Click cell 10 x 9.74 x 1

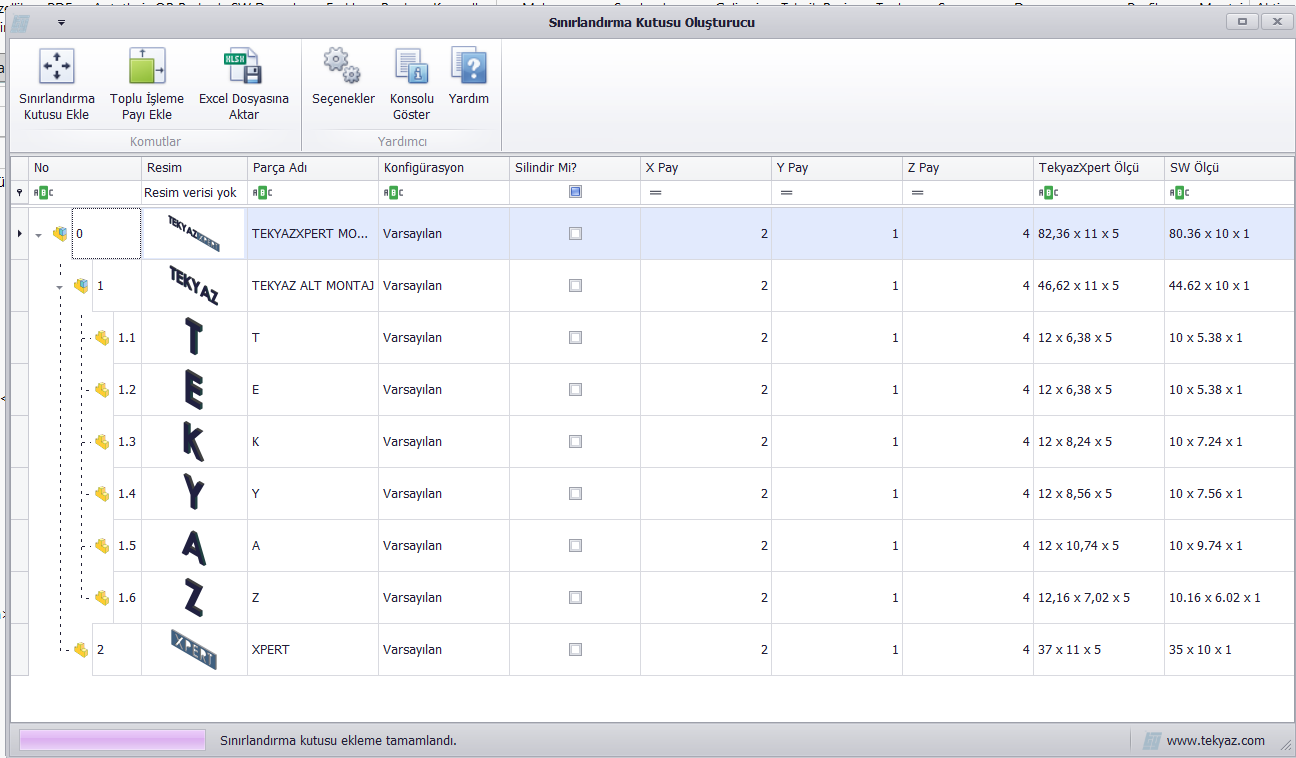(x=1229, y=546)
